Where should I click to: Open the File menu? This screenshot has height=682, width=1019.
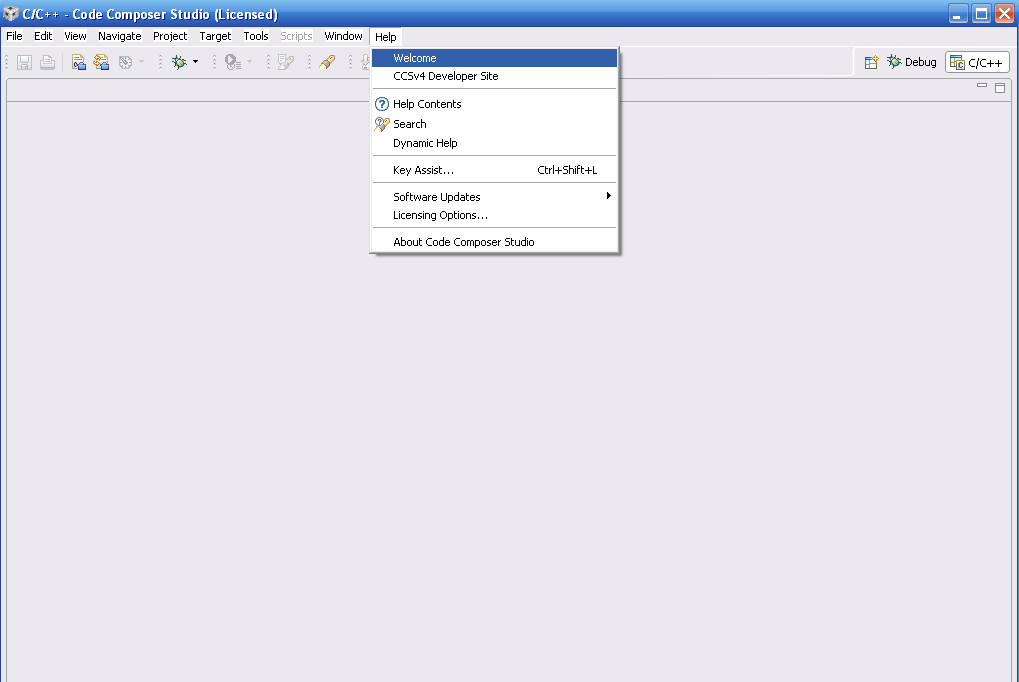(x=14, y=36)
